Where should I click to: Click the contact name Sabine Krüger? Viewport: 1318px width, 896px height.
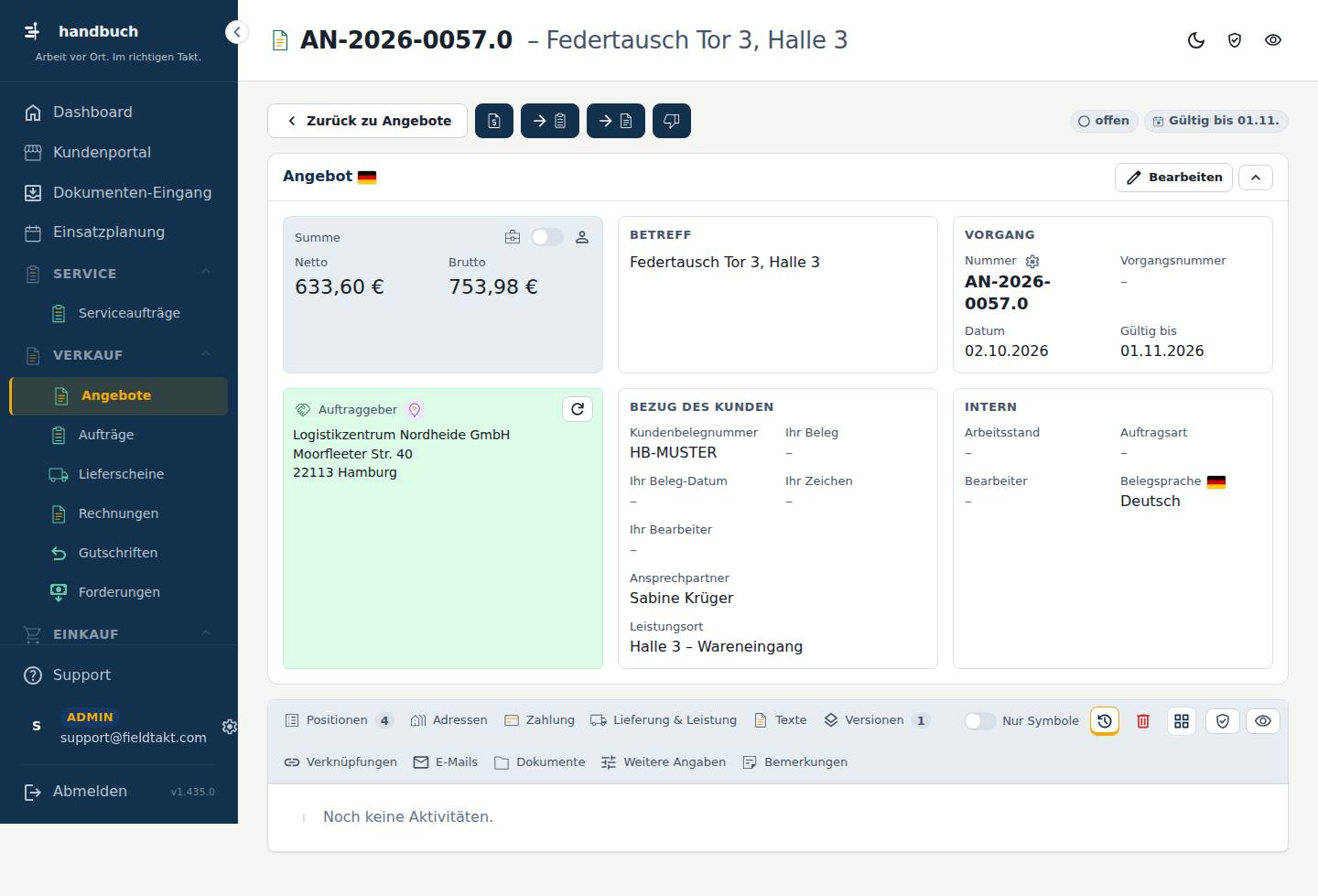(682, 598)
